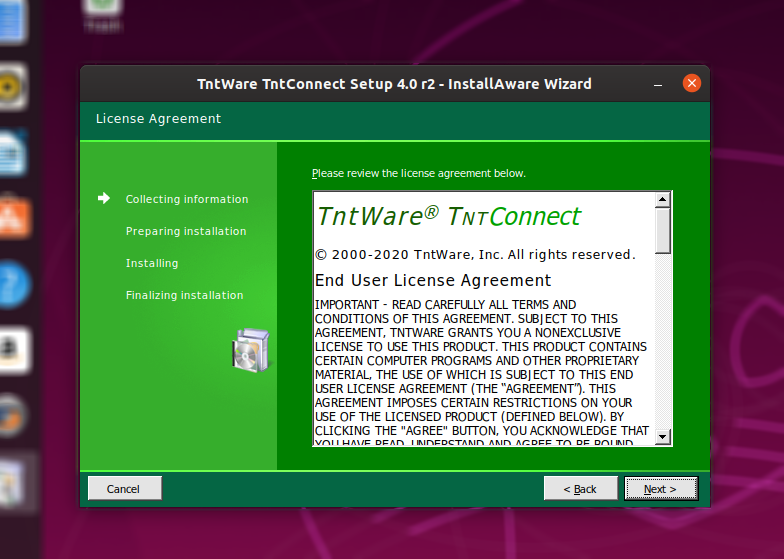784x559 pixels.
Task: Click 'Please review the license agreement below' label
Action: pyautogui.click(x=419, y=174)
